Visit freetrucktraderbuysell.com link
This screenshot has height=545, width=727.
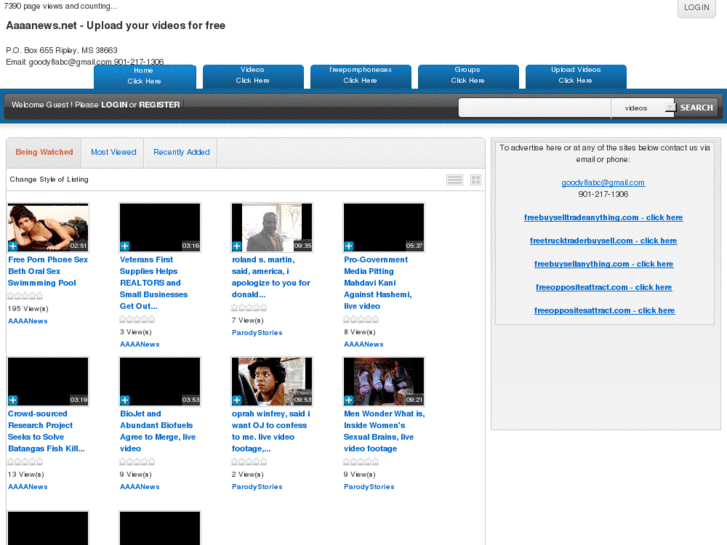click(603, 241)
